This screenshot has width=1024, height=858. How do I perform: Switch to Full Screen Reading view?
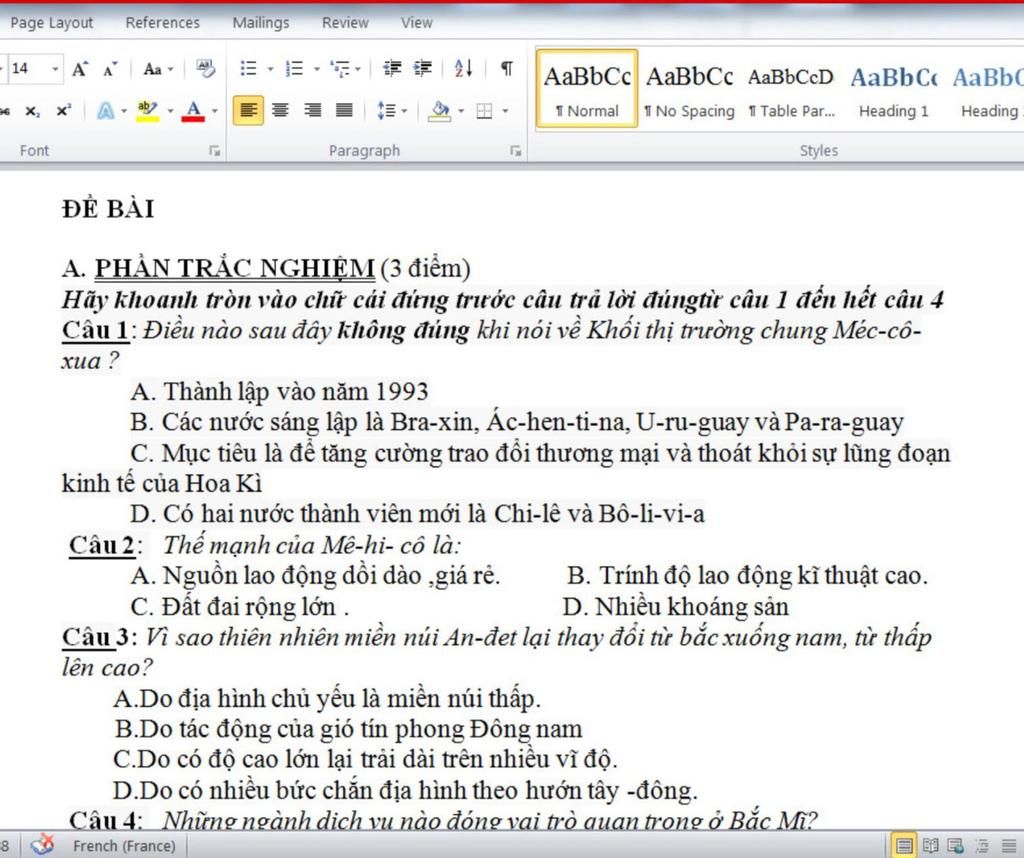pos(931,846)
